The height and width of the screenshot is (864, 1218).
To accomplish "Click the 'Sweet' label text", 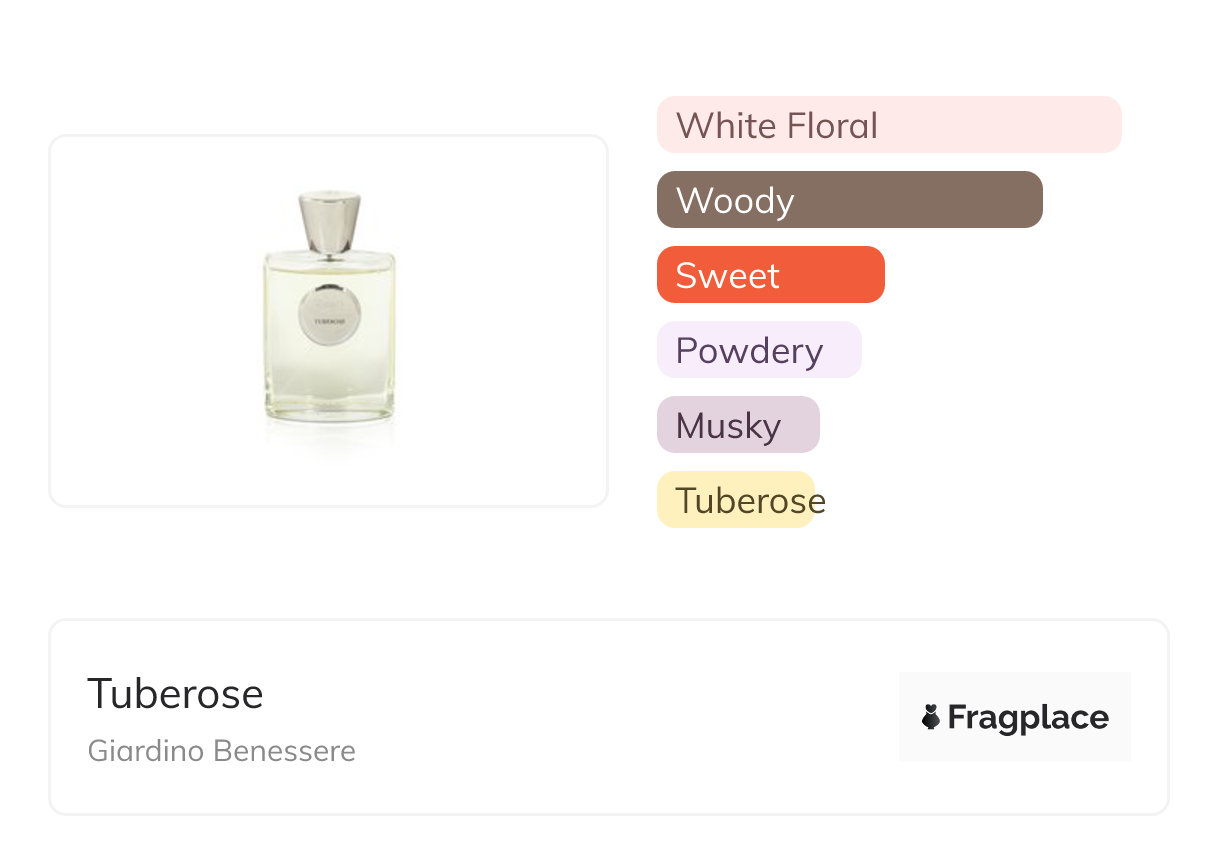I will tap(727, 276).
